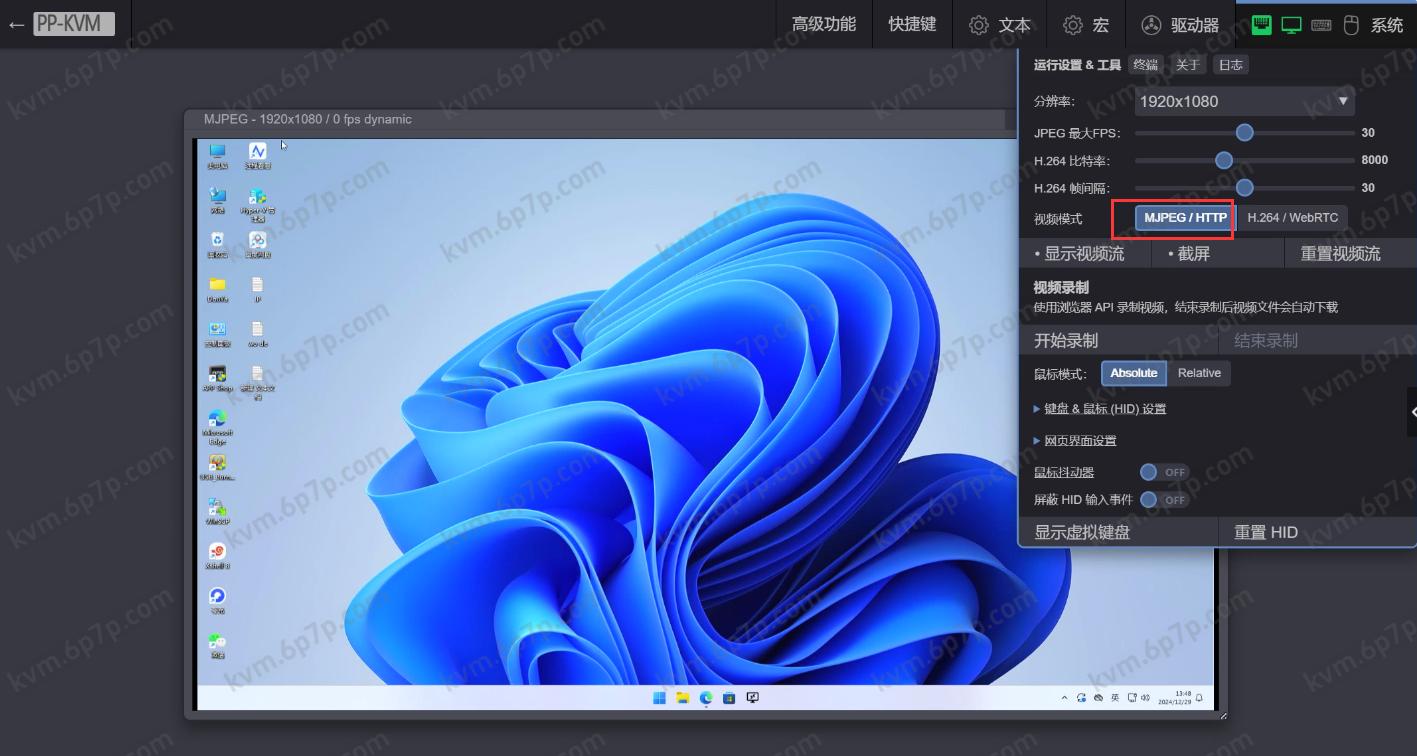1417x756 pixels.
Task: Open File Explorer from remote taskbar
Action: (x=682, y=697)
